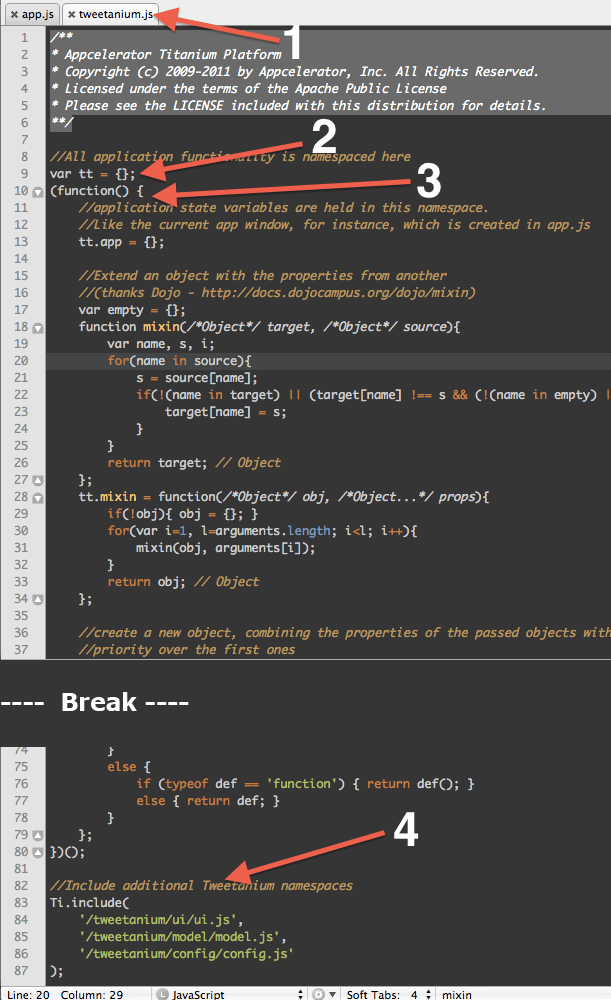Close the app.js tab
The image size is (611, 1000).
14,14
